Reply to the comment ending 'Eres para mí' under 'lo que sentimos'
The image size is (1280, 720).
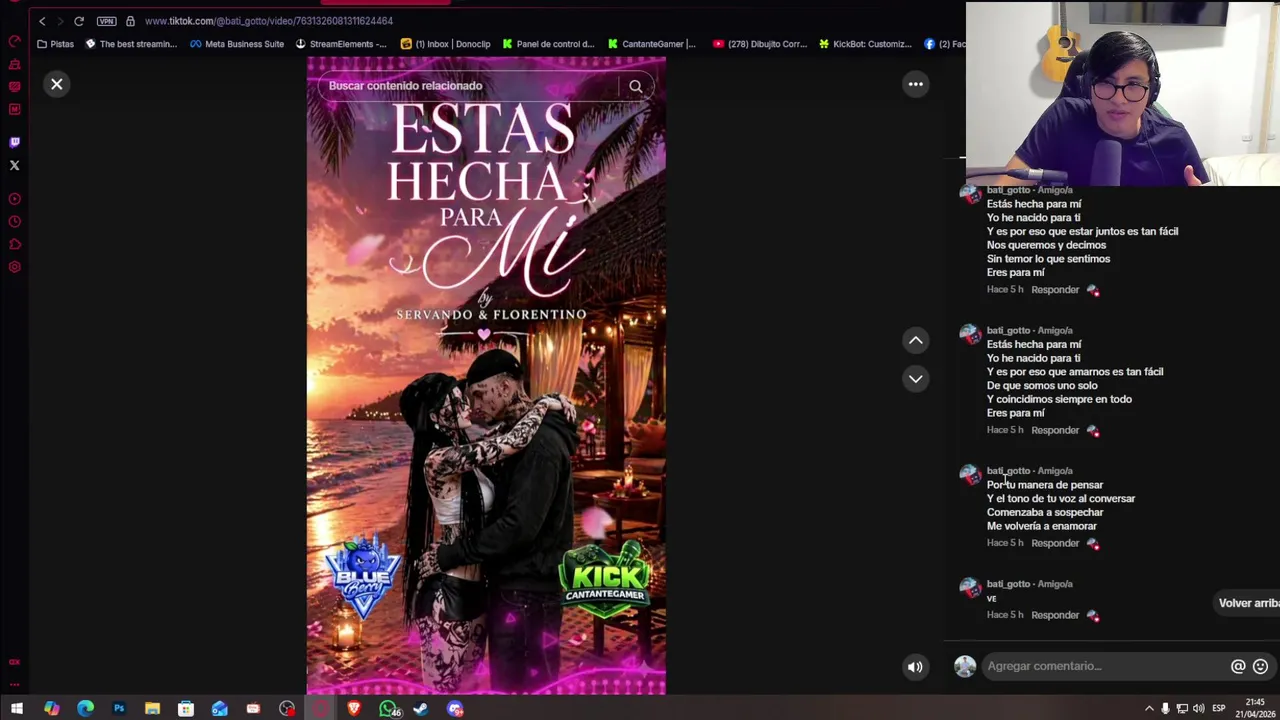(1055, 290)
